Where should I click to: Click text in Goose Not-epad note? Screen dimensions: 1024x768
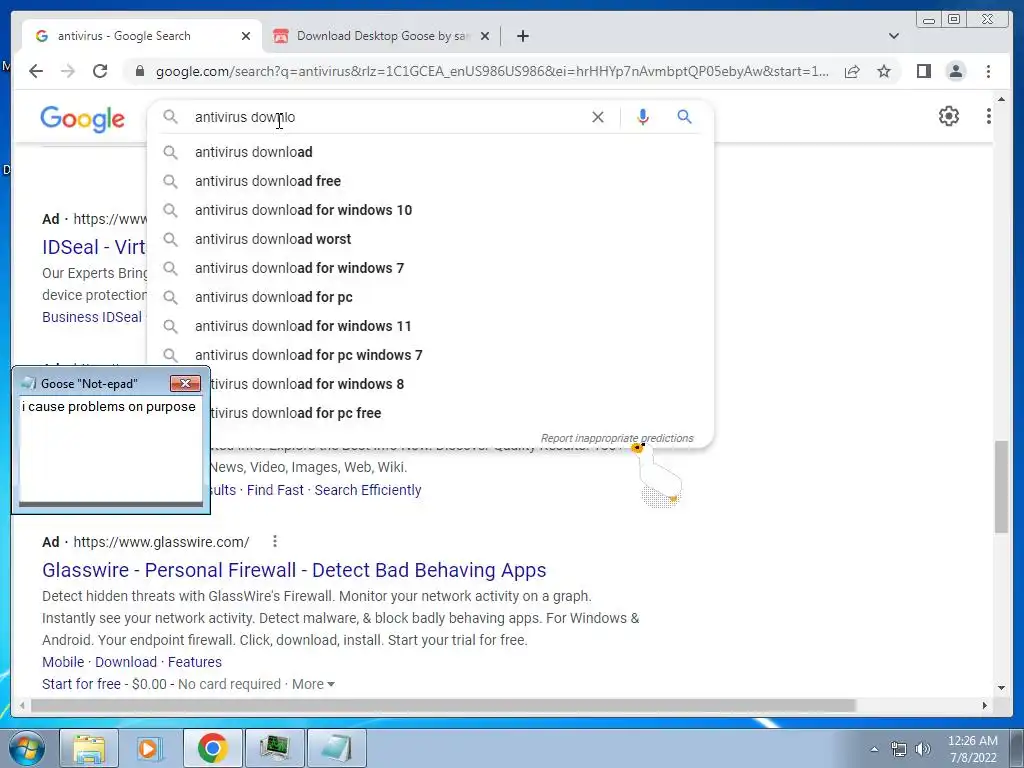click(x=108, y=406)
